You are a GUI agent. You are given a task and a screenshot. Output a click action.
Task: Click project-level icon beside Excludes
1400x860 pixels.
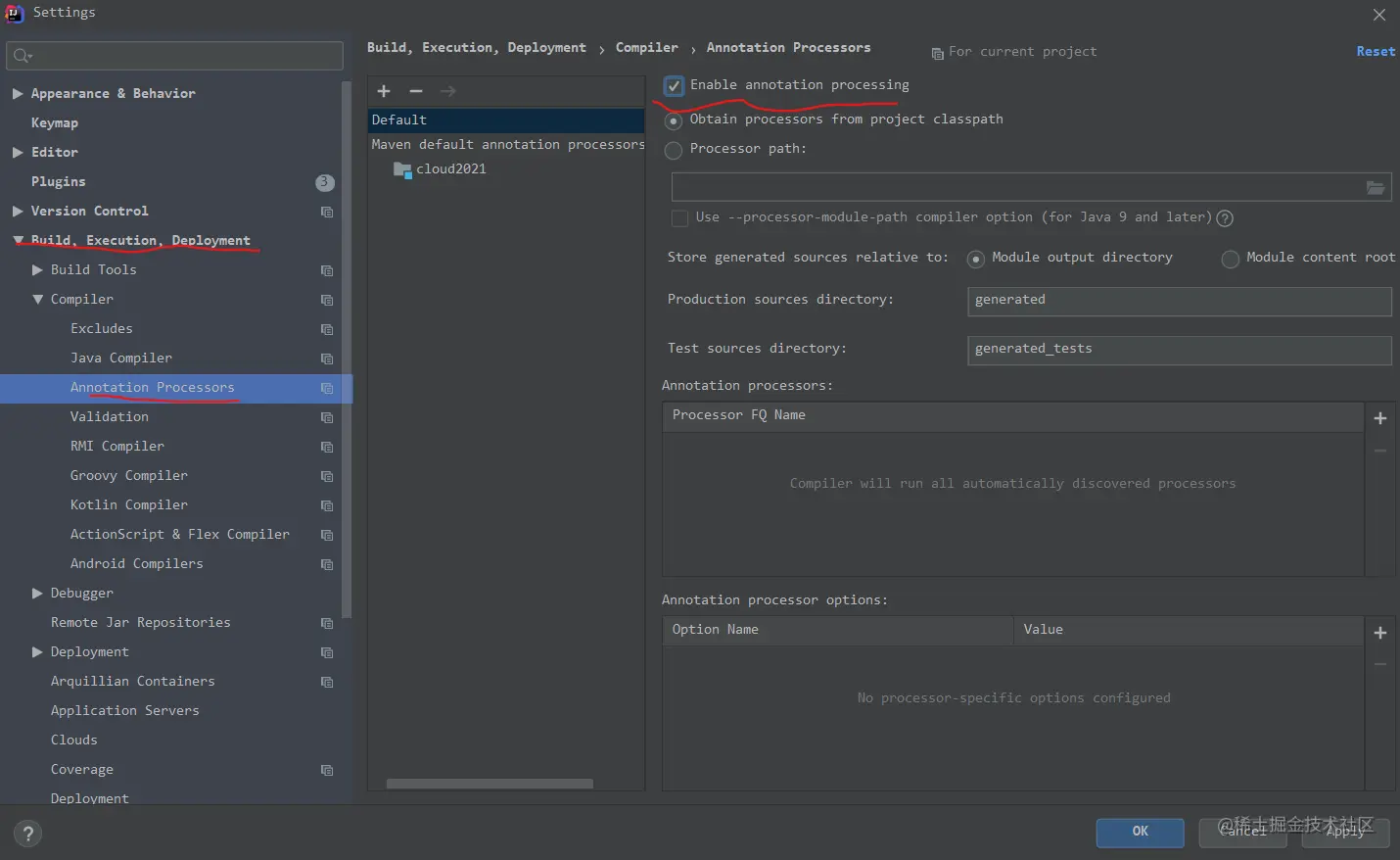pyautogui.click(x=327, y=329)
